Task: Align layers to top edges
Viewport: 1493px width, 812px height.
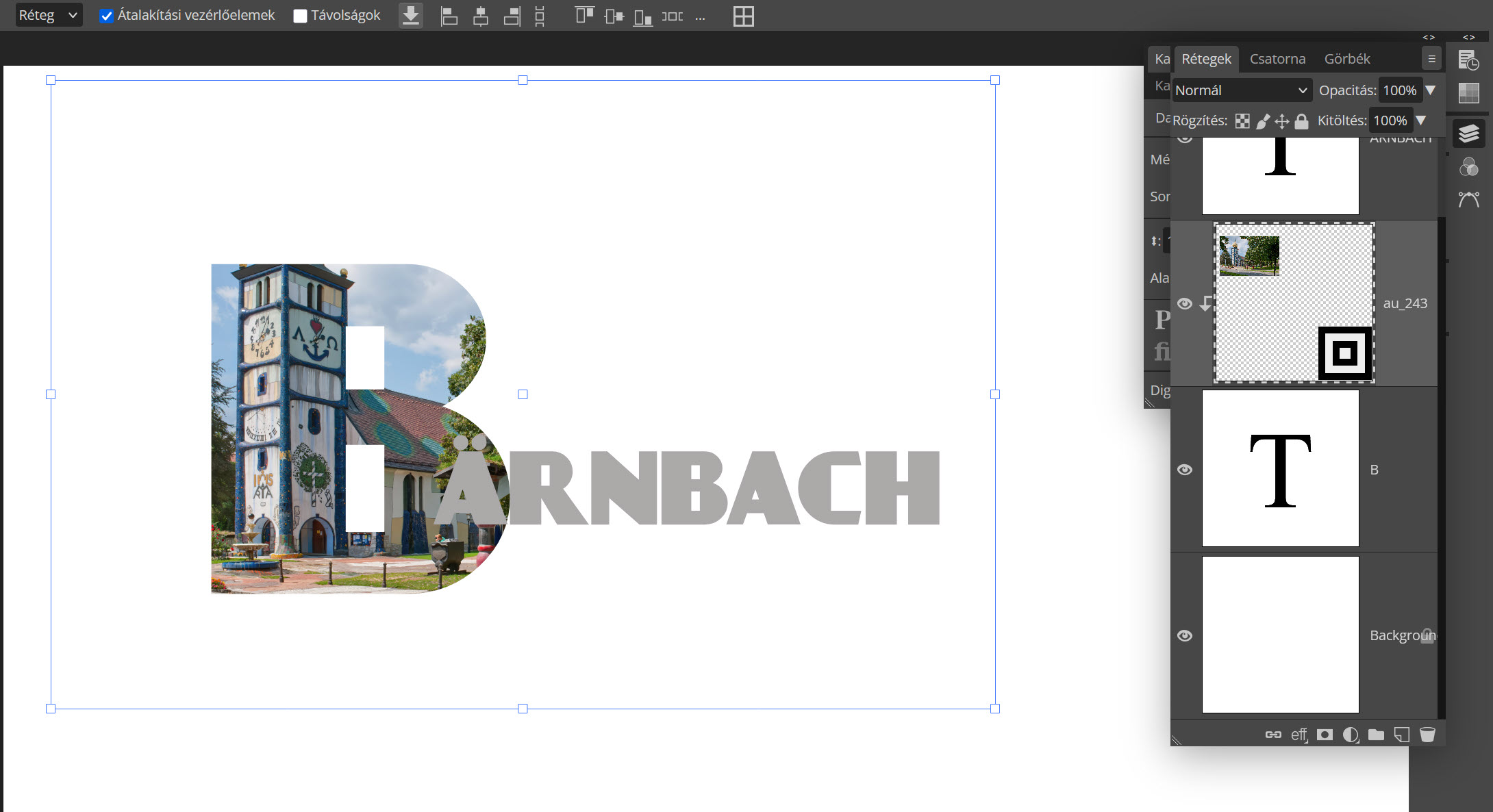Action: pos(585,15)
